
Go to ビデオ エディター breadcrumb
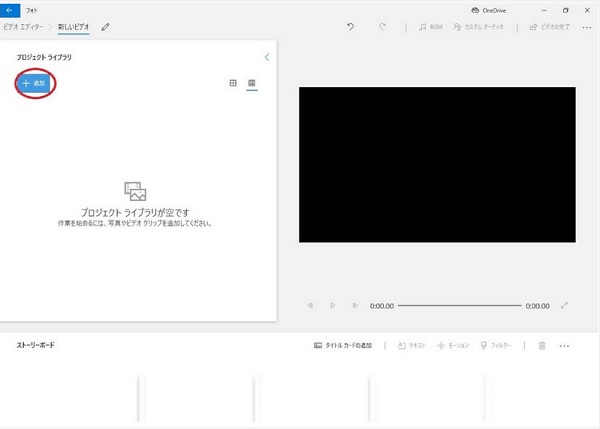(x=25, y=27)
